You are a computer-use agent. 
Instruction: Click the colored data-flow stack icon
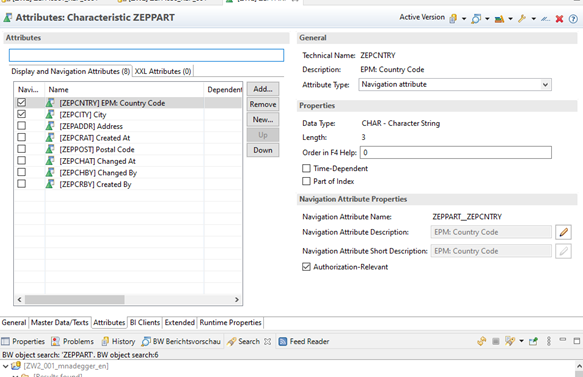[499, 19]
